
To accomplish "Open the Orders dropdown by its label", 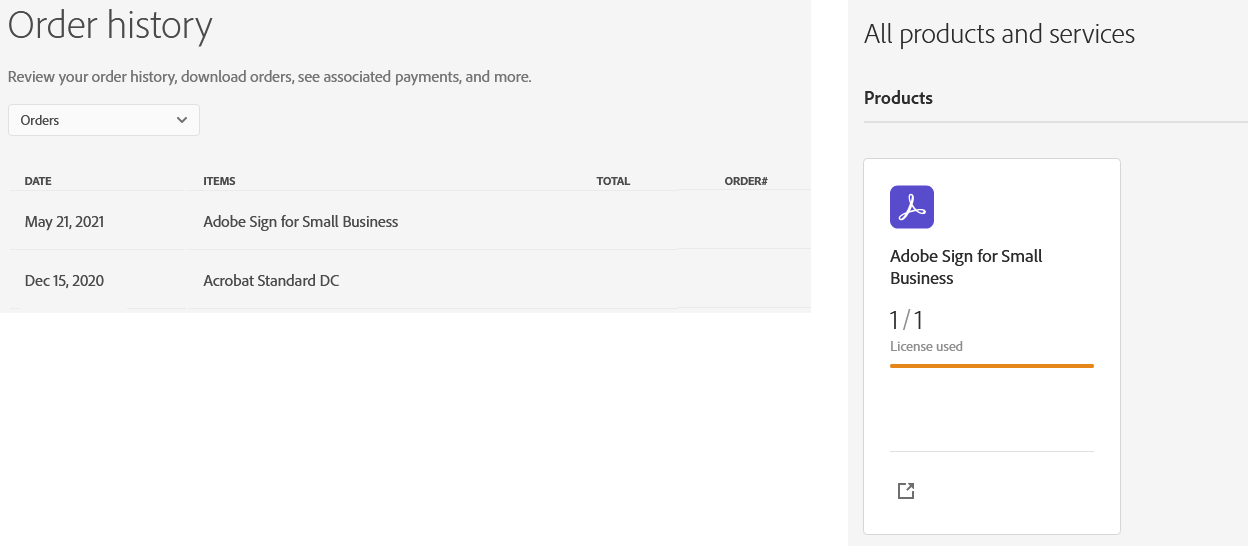I will pyautogui.click(x=41, y=120).
